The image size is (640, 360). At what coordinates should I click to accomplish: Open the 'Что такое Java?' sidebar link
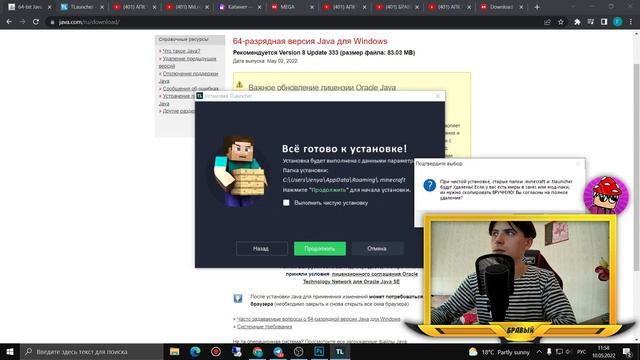pos(181,51)
